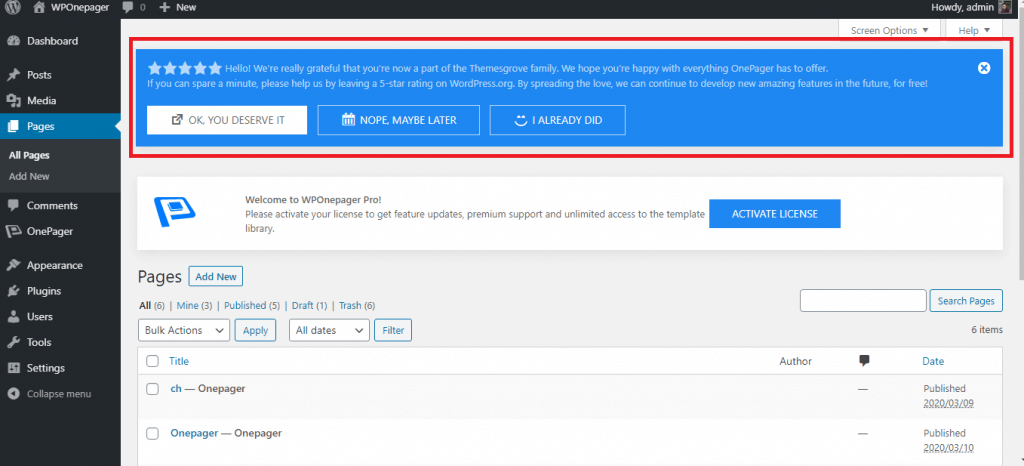This screenshot has width=1024, height=466.
Task: Click Add New button beside Pages heading
Action: (216, 277)
